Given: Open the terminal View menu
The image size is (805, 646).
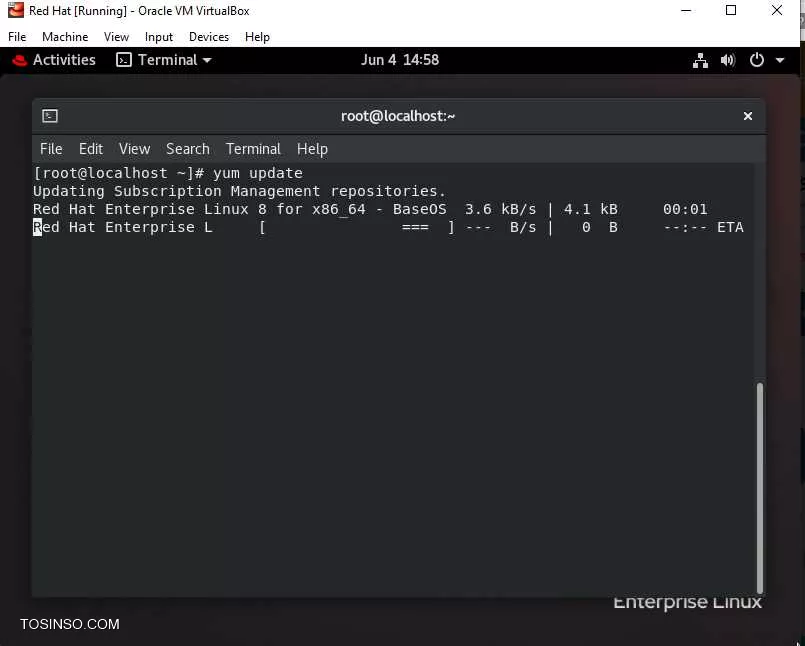Looking at the screenshot, I should tap(135, 149).
